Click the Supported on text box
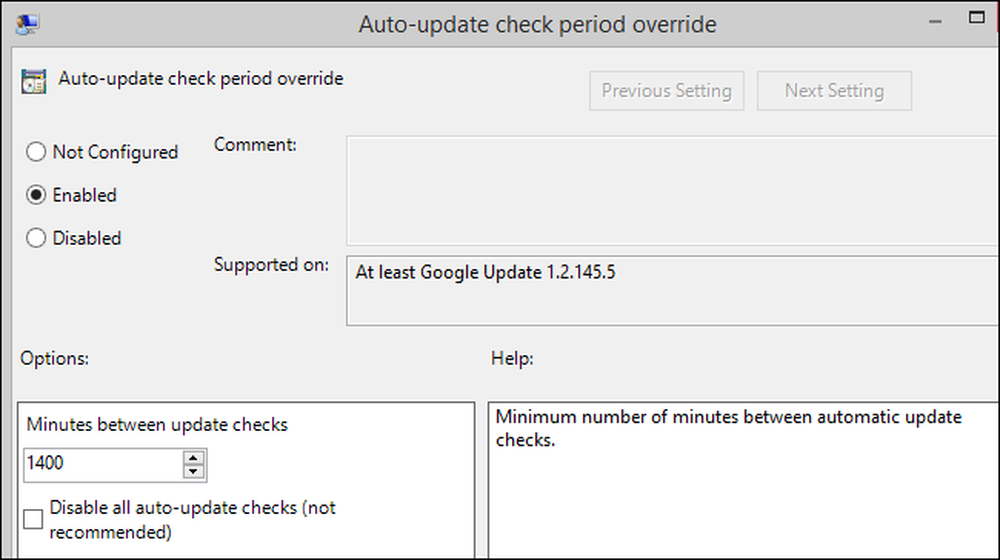 pyautogui.click(x=673, y=290)
